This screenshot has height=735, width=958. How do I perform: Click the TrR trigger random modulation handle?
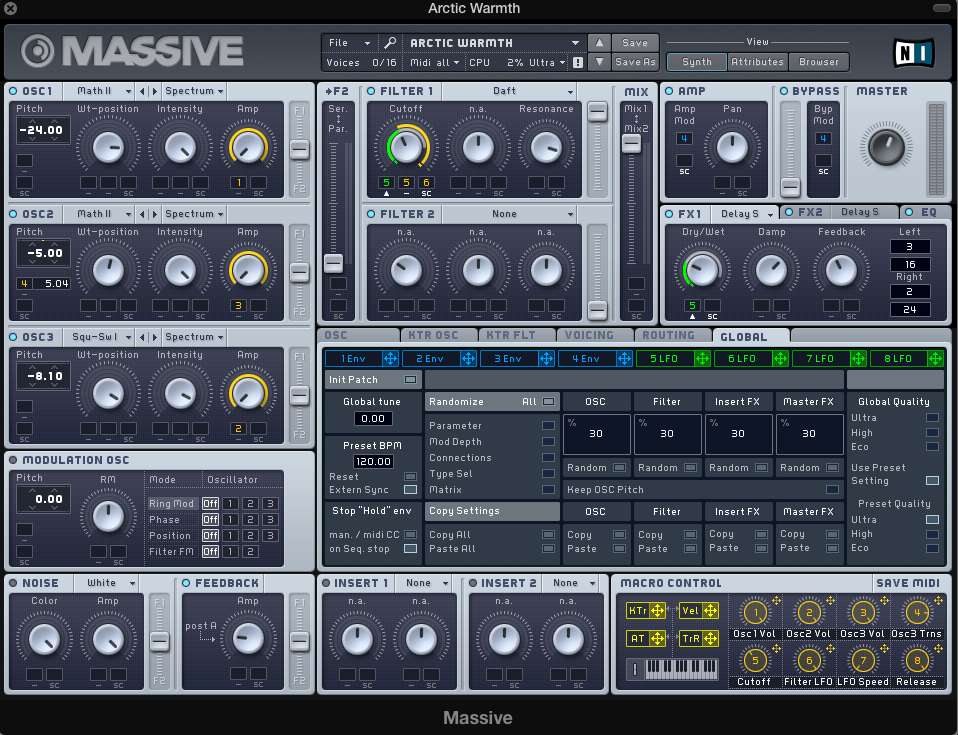pos(711,638)
